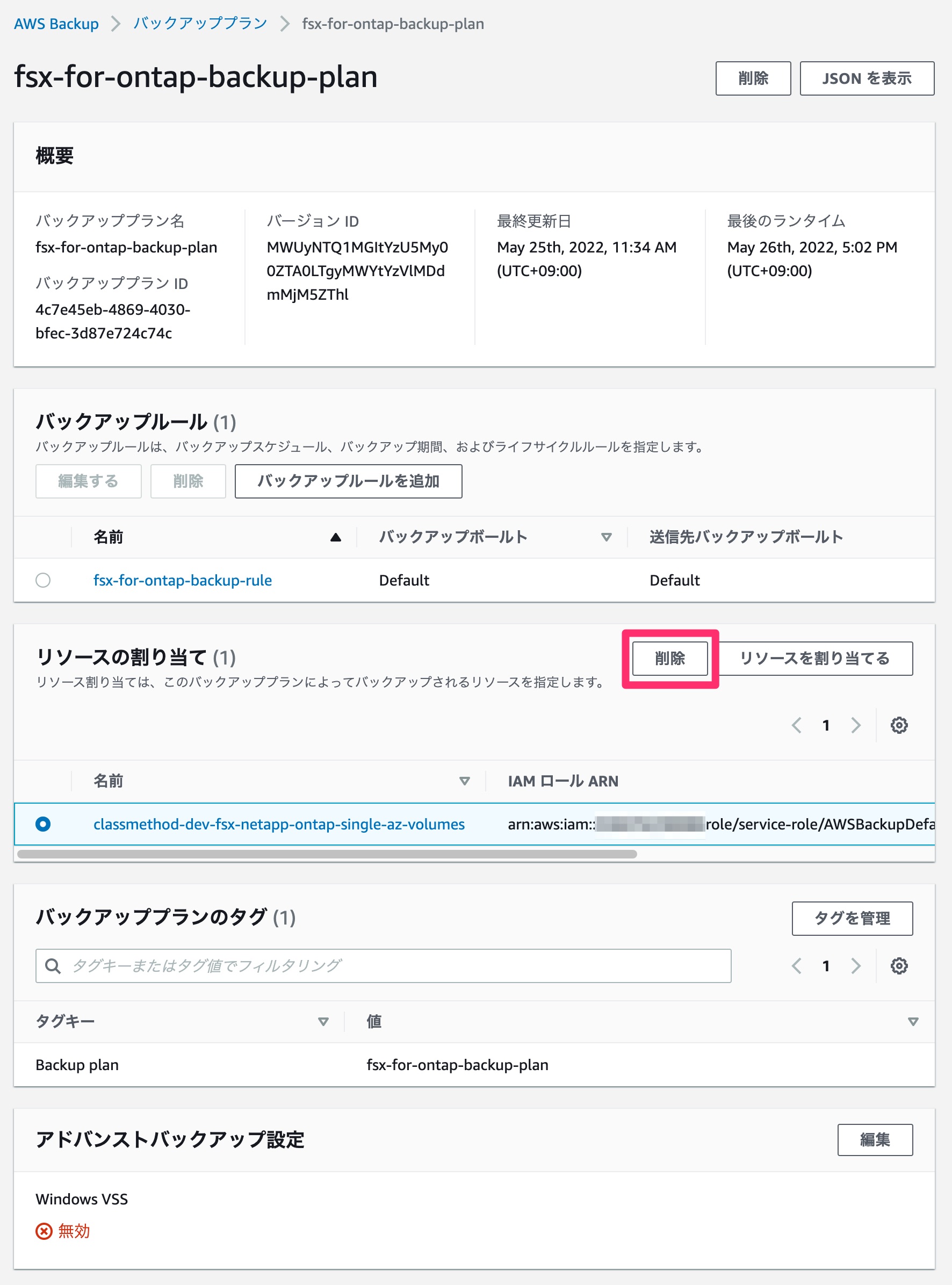Click IAM role ARN cell value

(721, 825)
